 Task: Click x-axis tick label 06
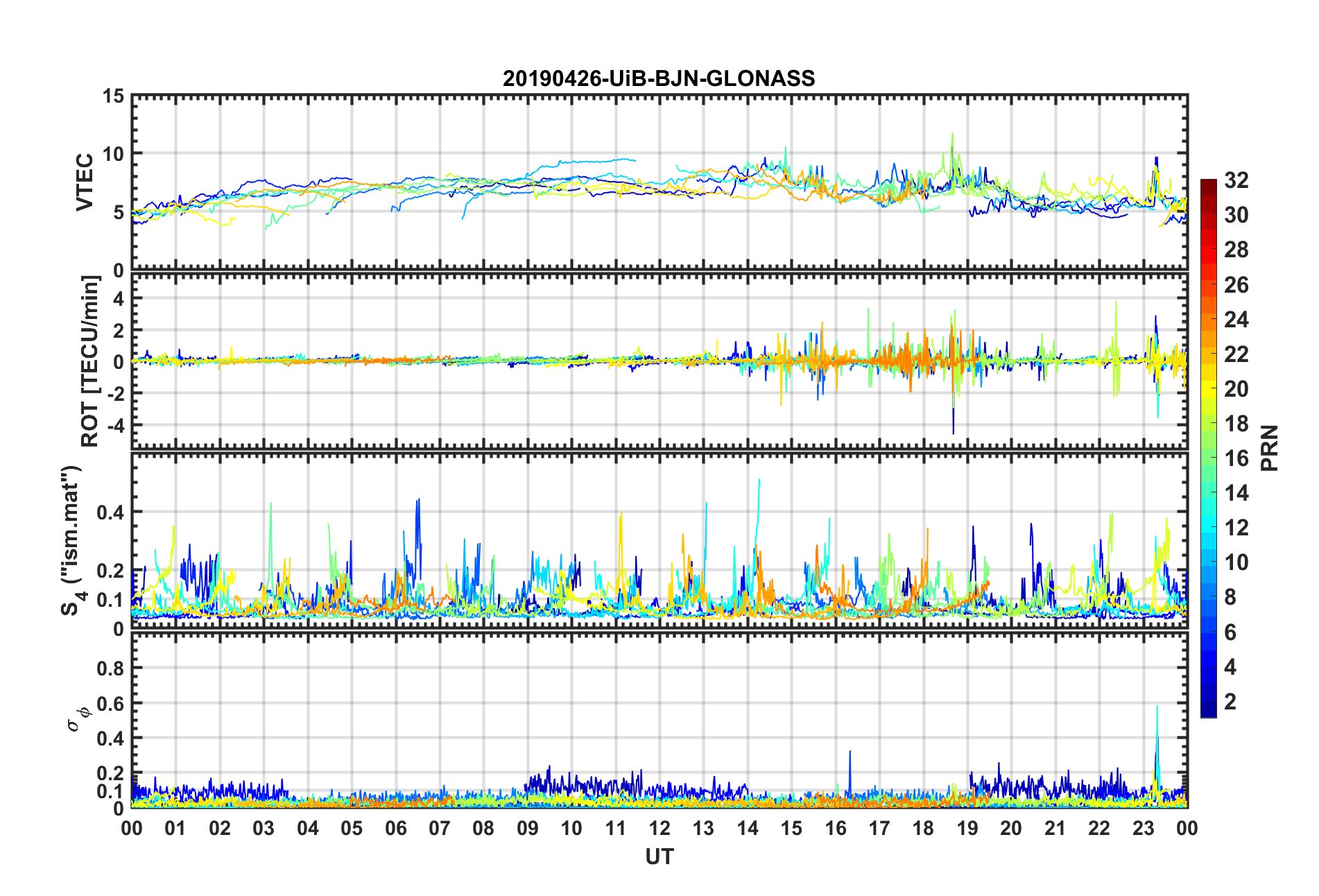click(395, 828)
